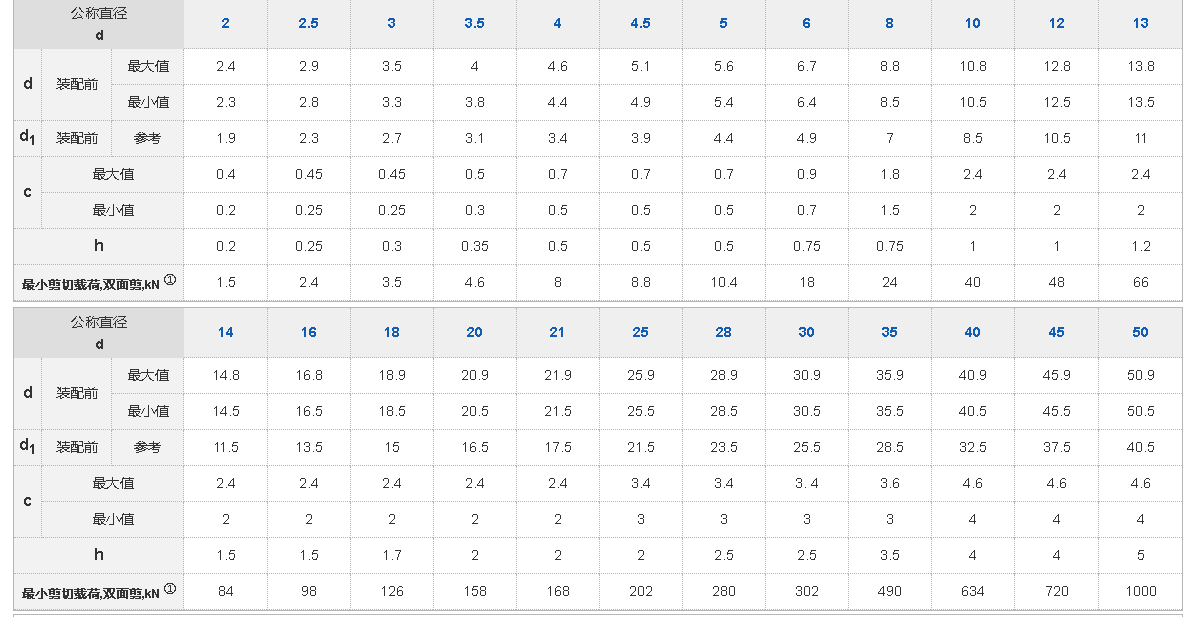This screenshot has height=617, width=1200.
Task: Select the 公称直径 d header cell in upper table
Action: tap(99, 24)
